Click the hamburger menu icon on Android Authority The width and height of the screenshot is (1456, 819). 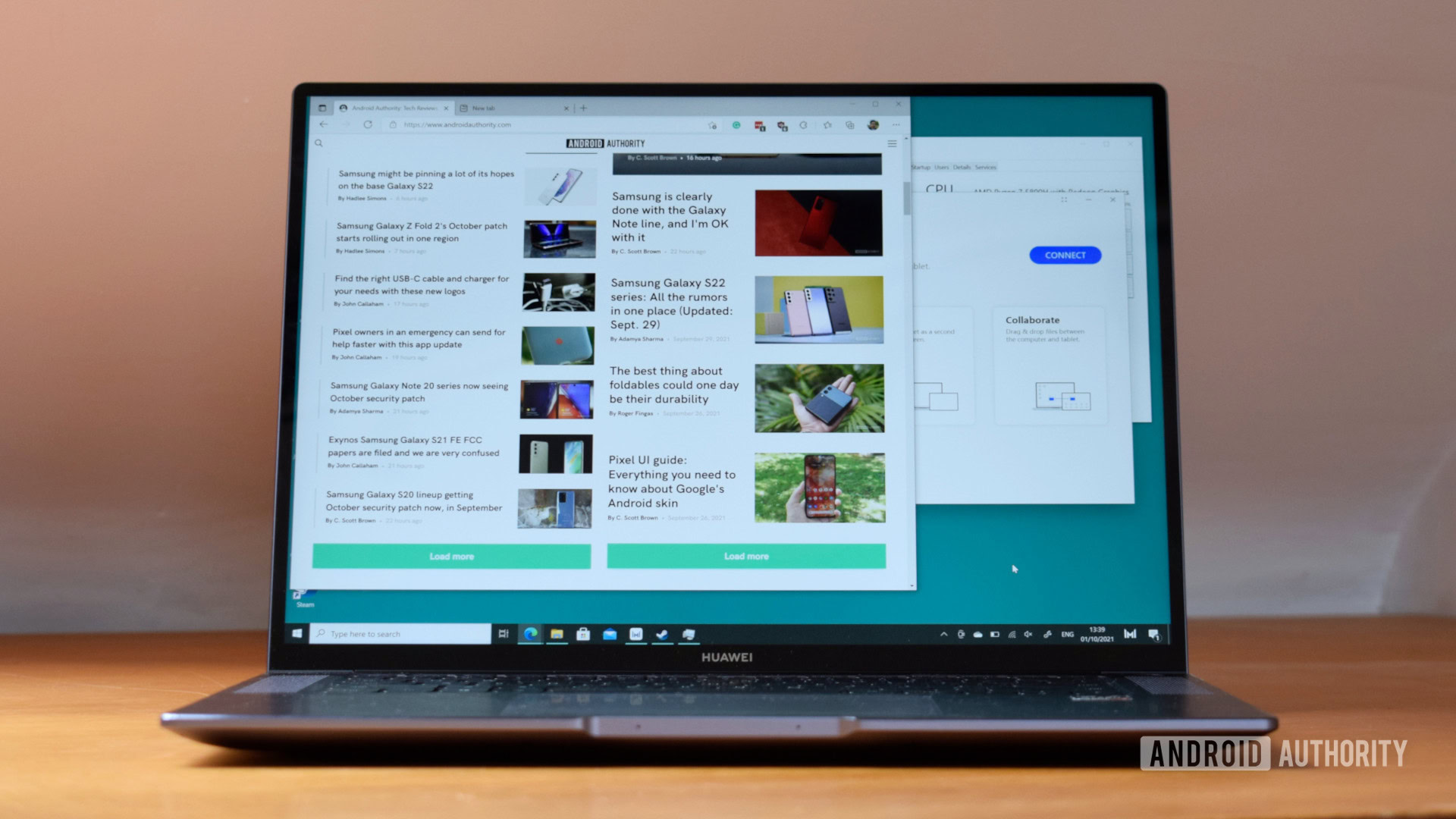click(892, 144)
